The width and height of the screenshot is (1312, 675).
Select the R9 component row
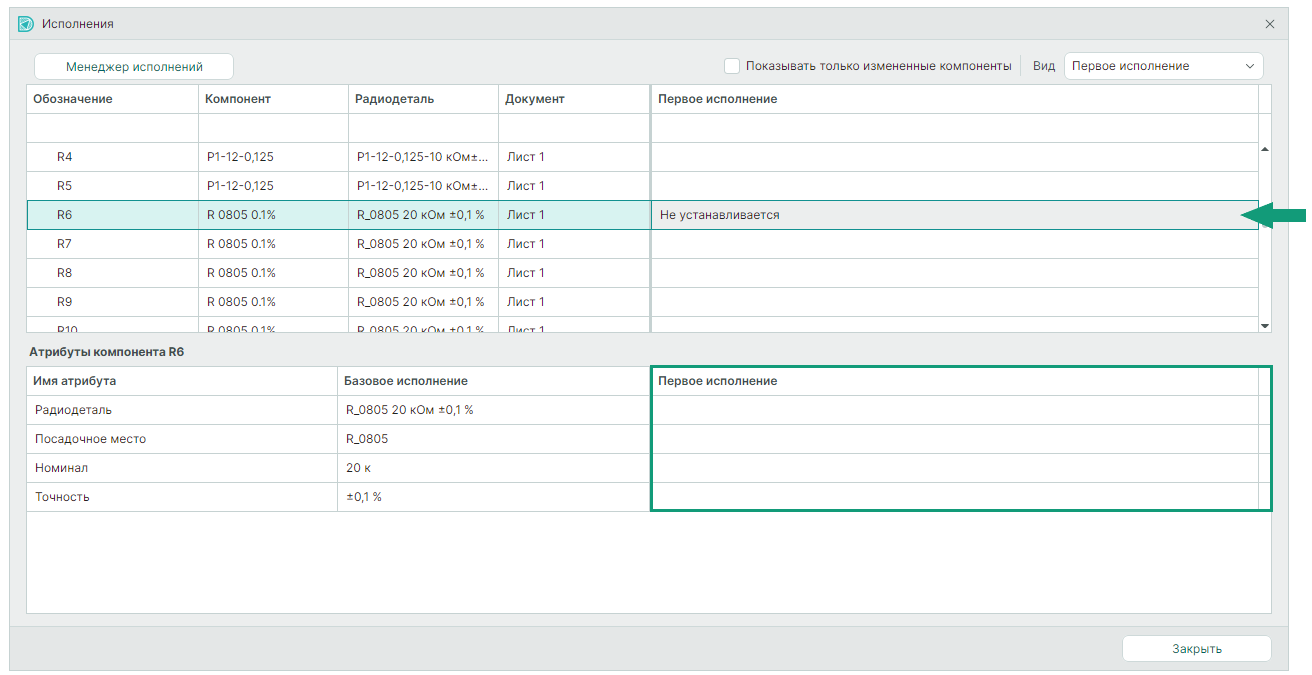[339, 302]
